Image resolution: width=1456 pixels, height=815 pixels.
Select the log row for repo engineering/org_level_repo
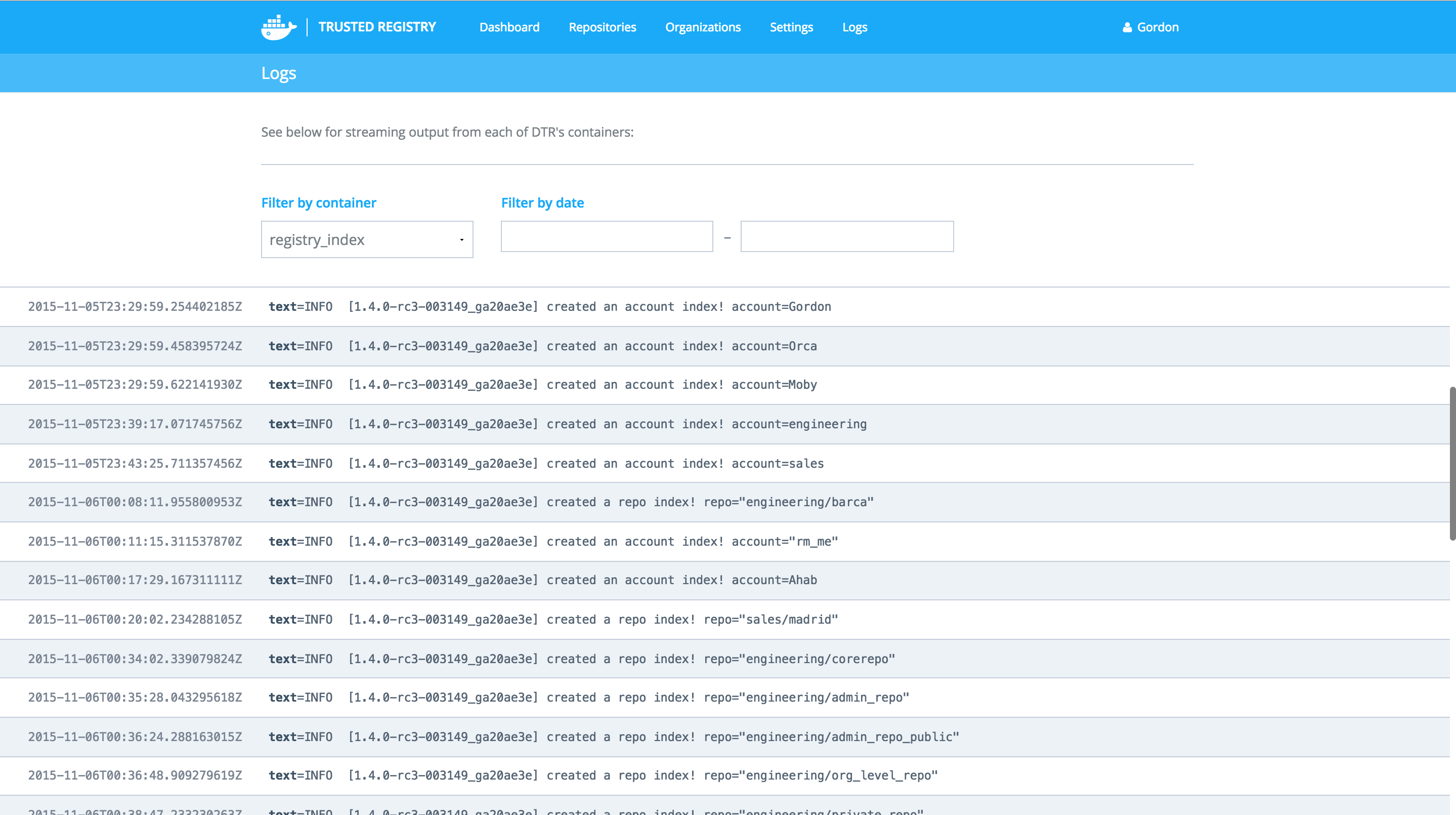pyautogui.click(x=724, y=776)
